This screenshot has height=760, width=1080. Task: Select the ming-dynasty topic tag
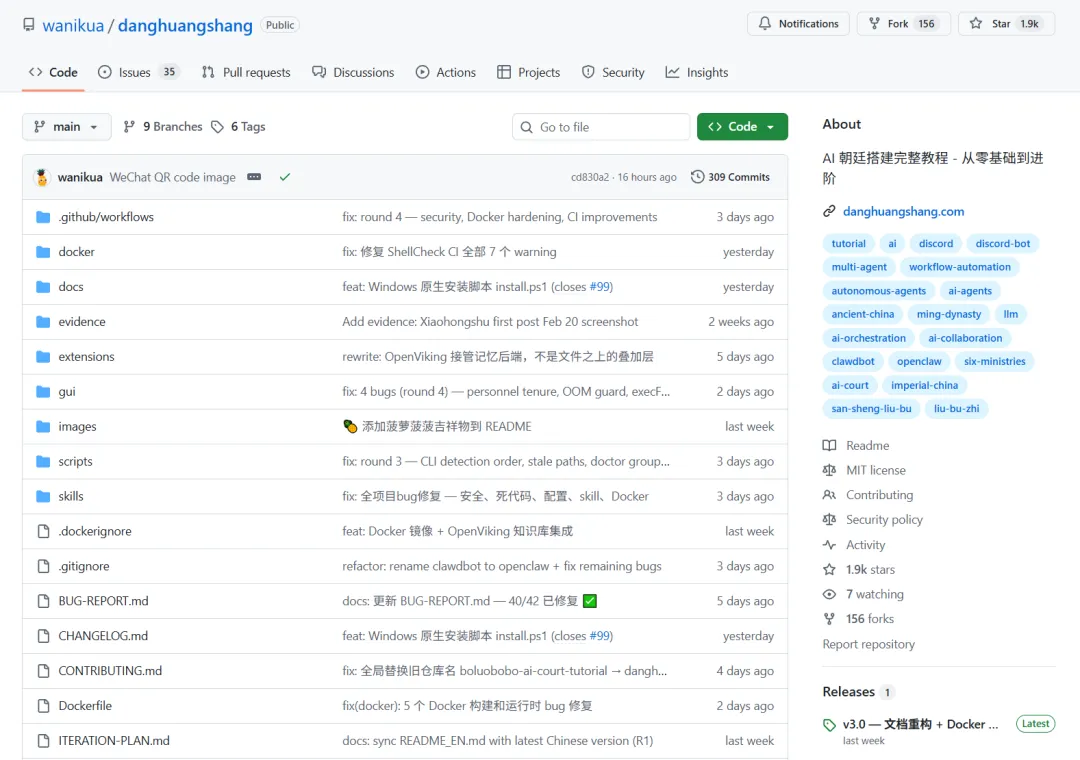pos(948,314)
